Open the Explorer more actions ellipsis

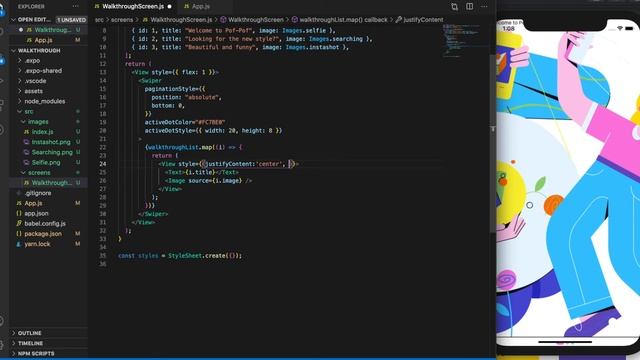click(76, 7)
